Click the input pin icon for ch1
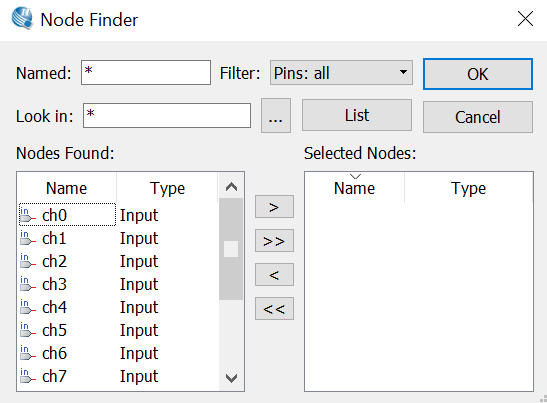The width and height of the screenshot is (547, 403). click(28, 238)
